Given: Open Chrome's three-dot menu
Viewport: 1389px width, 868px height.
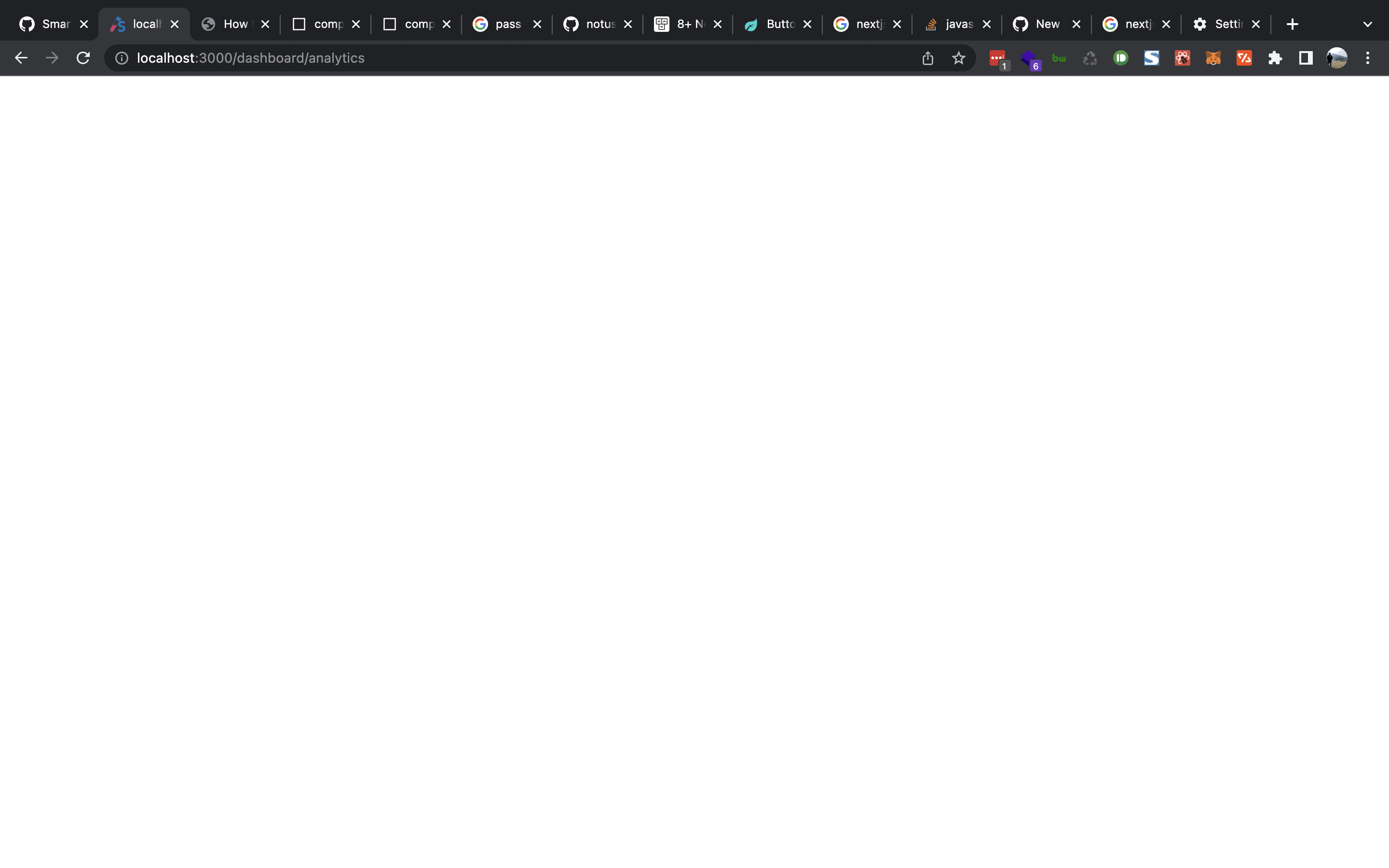Looking at the screenshot, I should point(1368,57).
